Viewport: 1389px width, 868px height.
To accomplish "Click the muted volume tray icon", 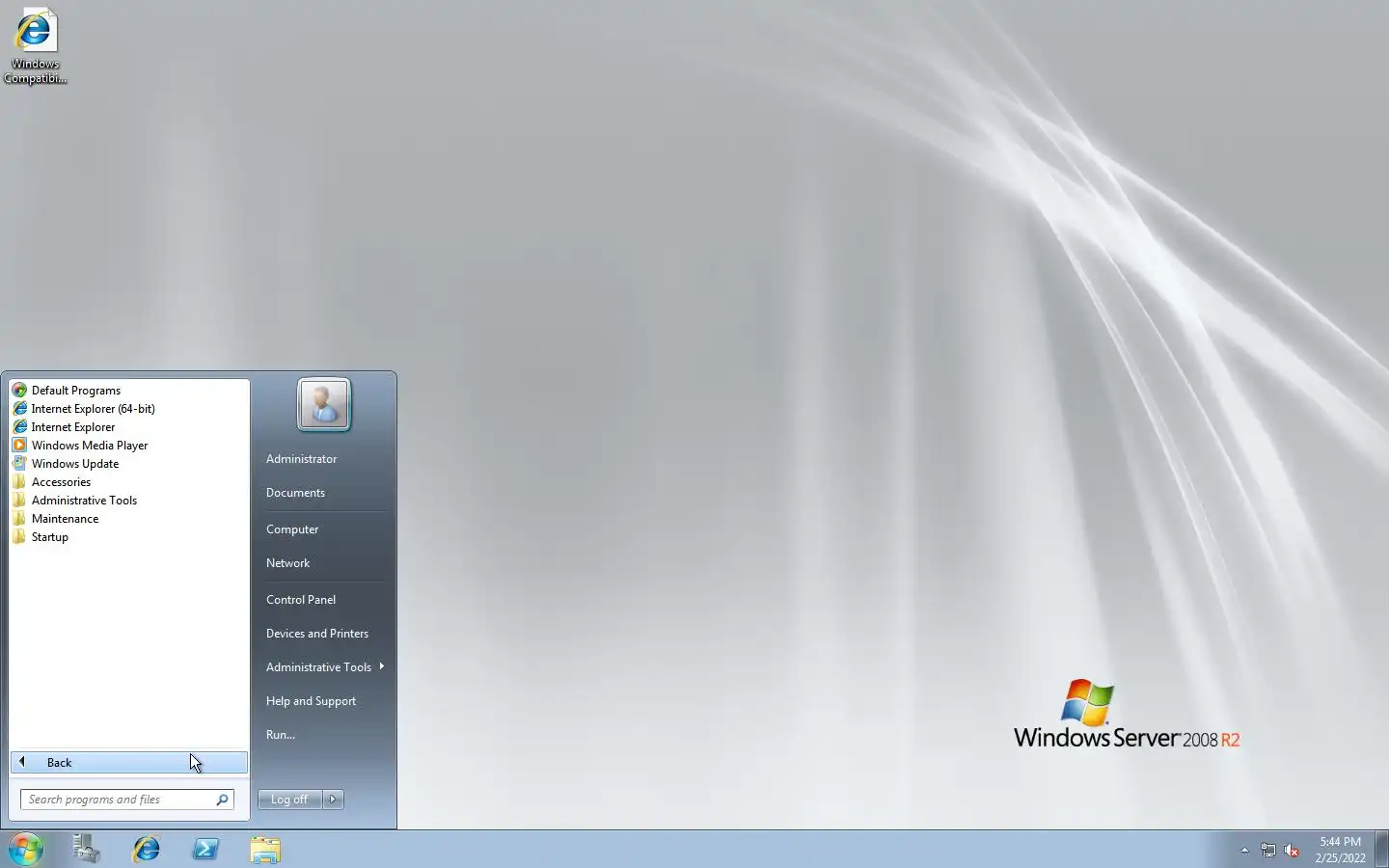I will click(x=1292, y=850).
